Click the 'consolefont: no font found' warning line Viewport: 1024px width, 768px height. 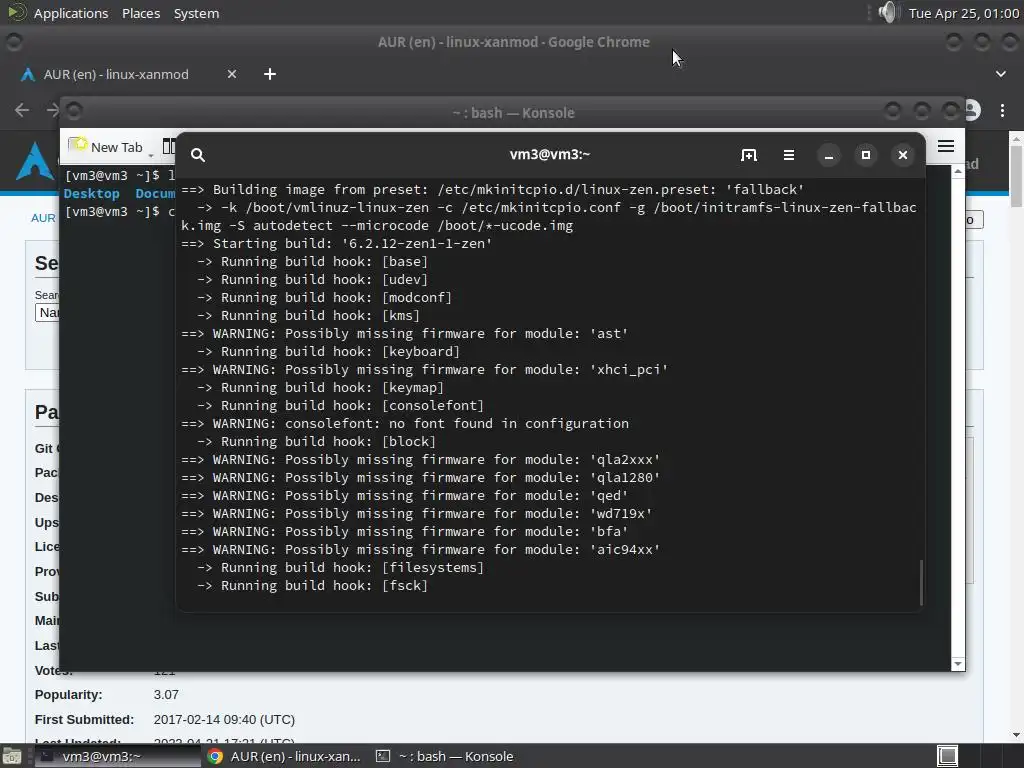point(405,424)
